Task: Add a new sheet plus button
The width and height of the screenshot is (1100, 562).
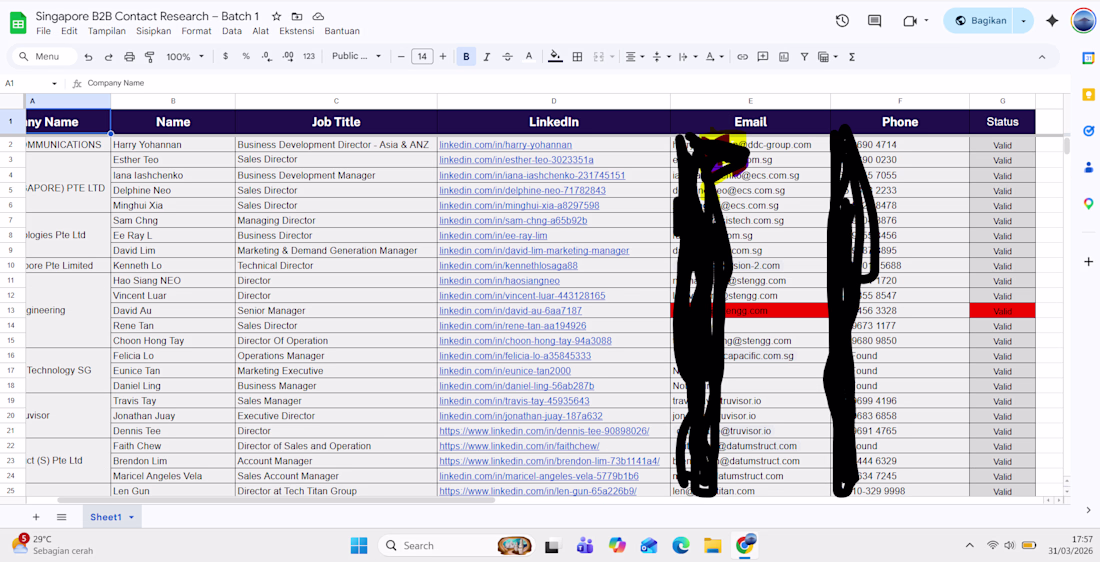Action: pos(36,517)
